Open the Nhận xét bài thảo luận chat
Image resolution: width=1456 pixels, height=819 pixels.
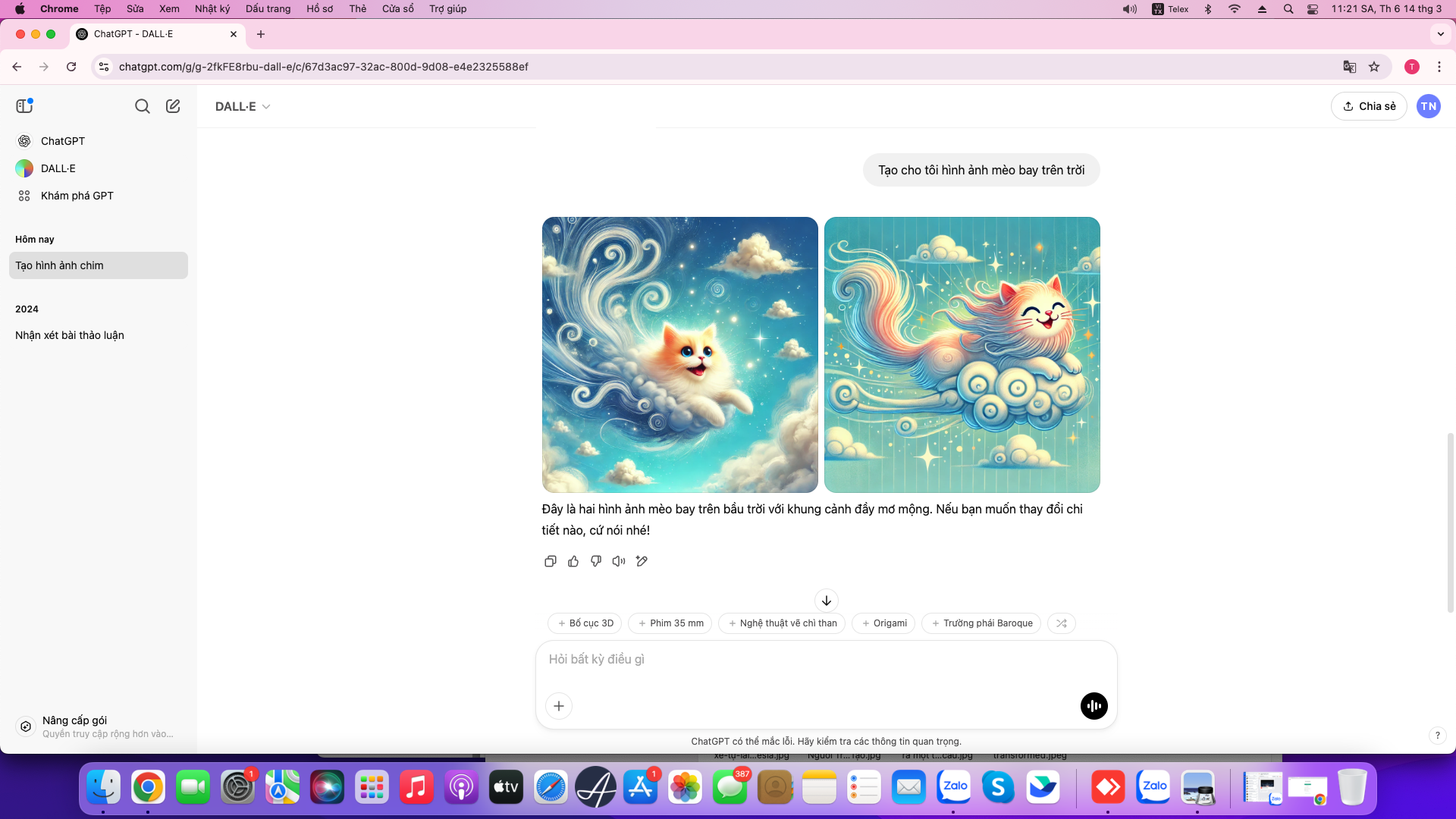(99, 335)
